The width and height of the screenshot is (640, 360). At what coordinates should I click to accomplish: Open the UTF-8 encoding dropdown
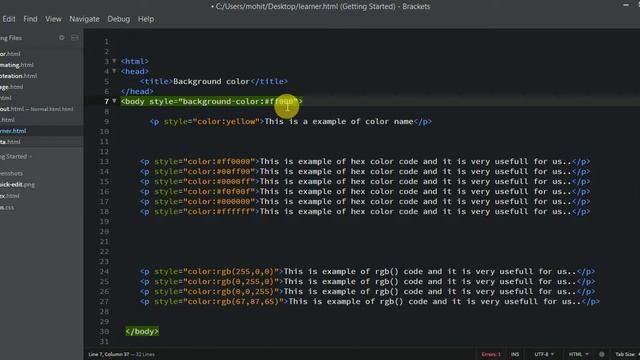[544, 354]
